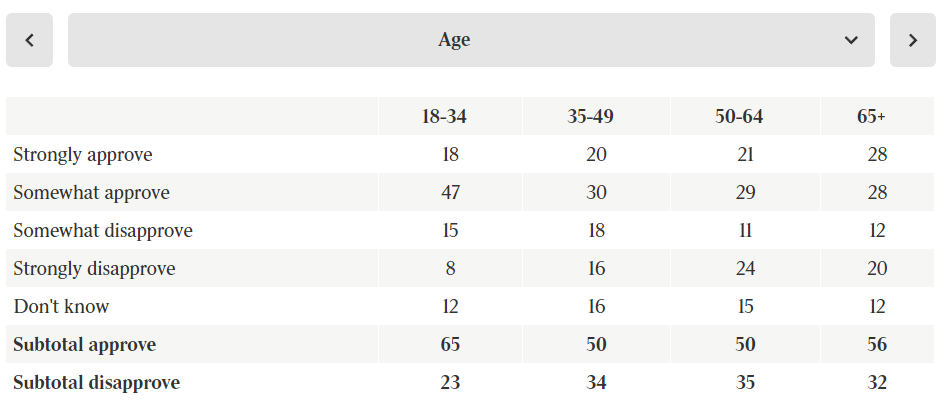Click the Subtotal disapprove row label

pos(96,383)
